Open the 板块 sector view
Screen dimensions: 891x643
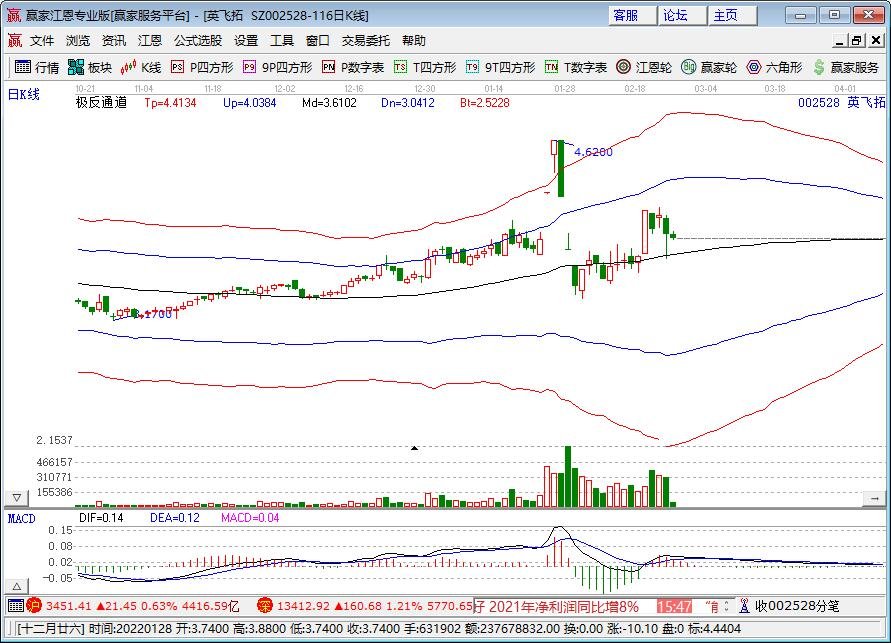[89, 68]
